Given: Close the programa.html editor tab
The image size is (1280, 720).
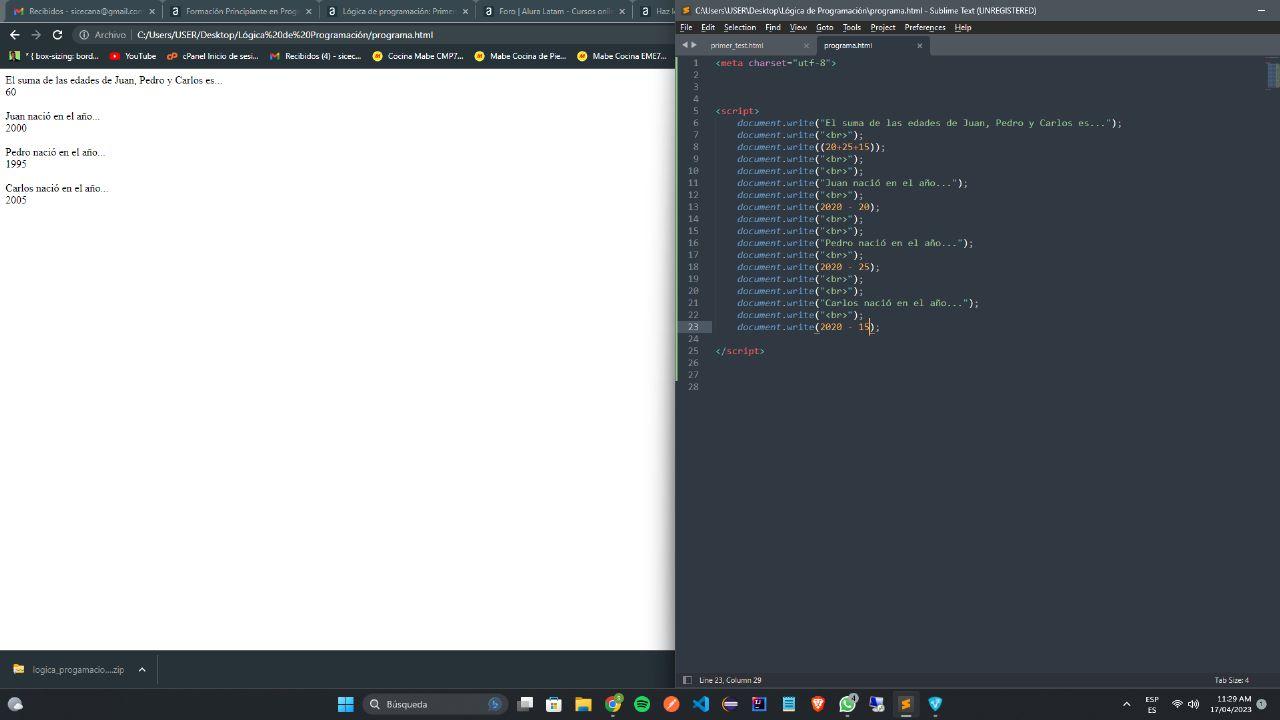Looking at the screenshot, I should click(x=919, y=45).
